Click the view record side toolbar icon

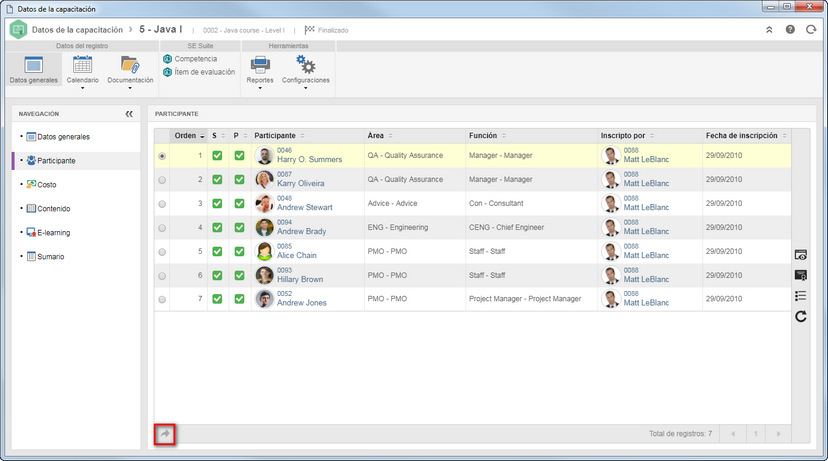(801, 255)
